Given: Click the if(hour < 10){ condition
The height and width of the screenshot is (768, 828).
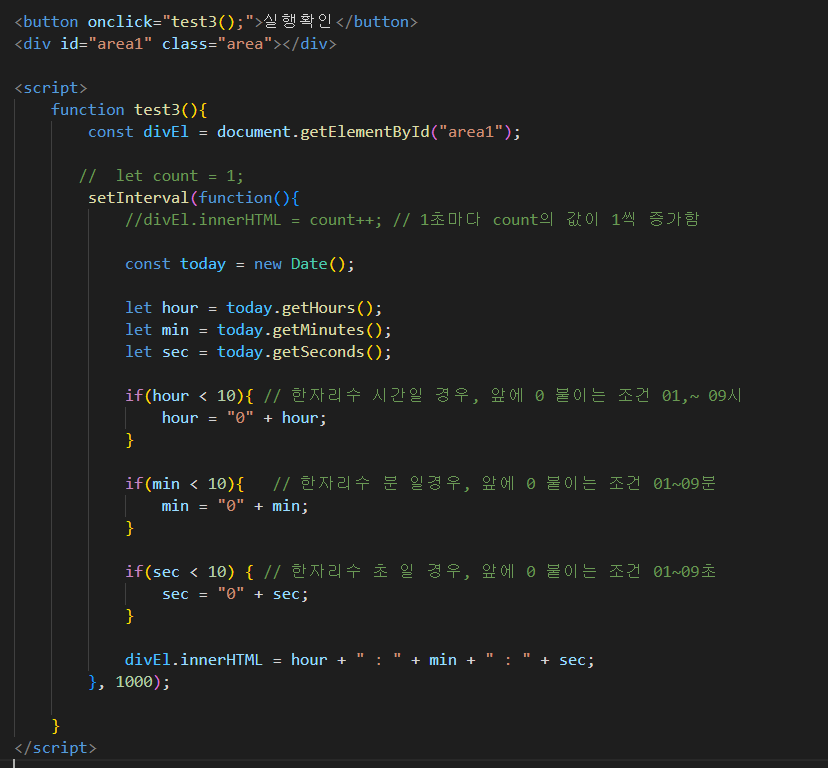Looking at the screenshot, I should click(190, 396).
